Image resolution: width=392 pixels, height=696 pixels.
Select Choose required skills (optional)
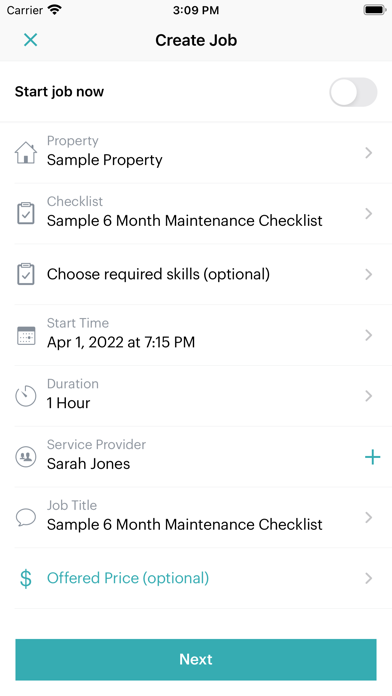click(x=158, y=274)
